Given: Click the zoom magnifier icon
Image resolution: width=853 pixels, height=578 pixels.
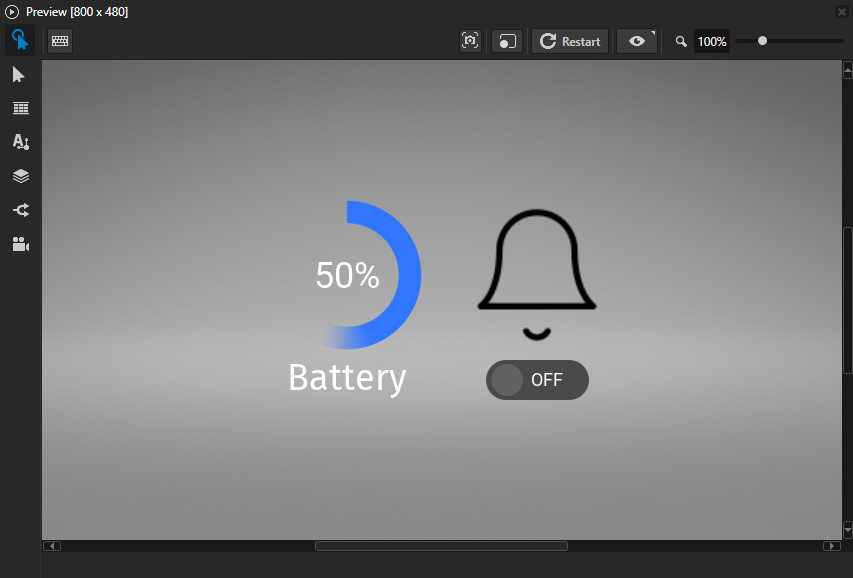Looking at the screenshot, I should [681, 41].
